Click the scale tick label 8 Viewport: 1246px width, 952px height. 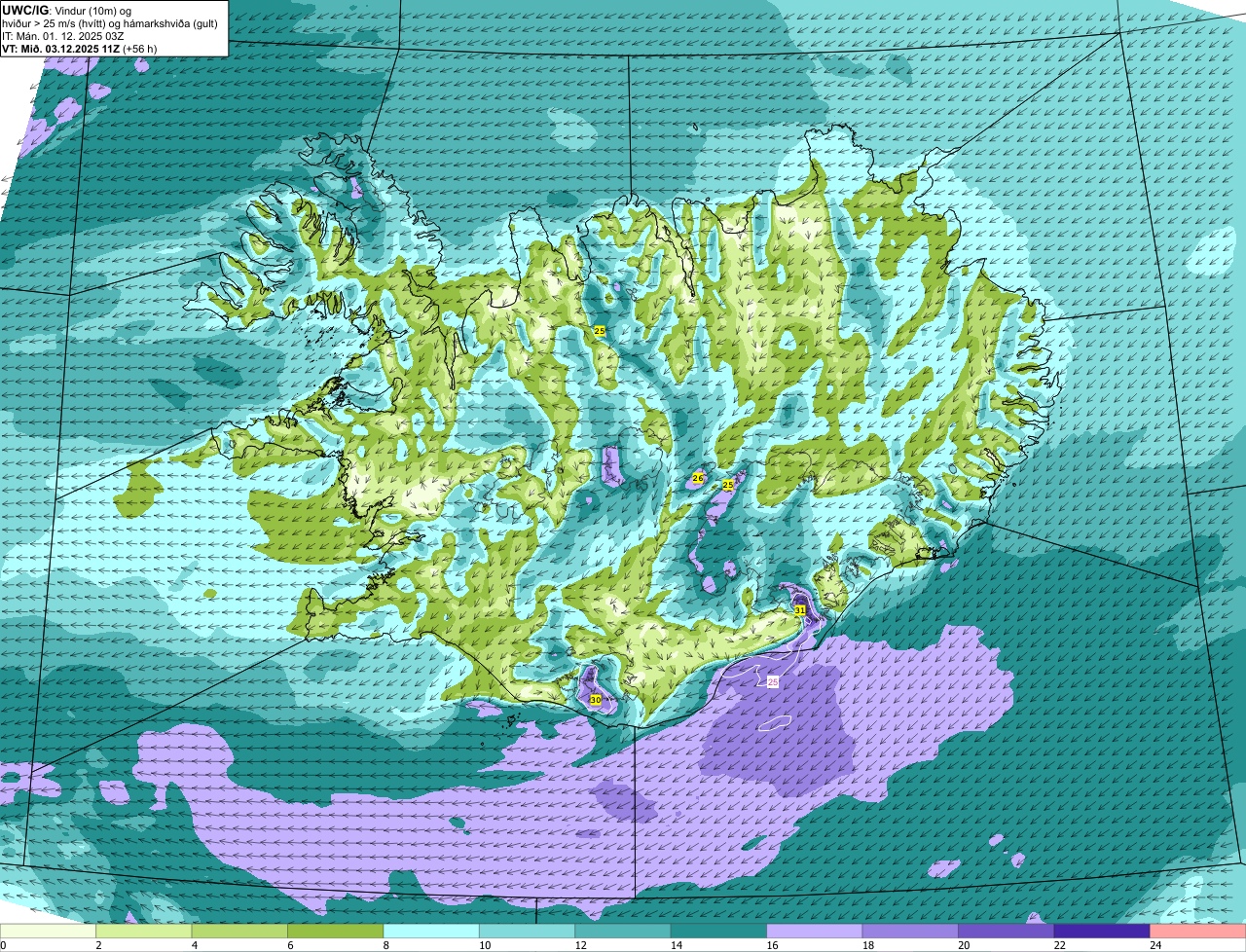tap(385, 945)
